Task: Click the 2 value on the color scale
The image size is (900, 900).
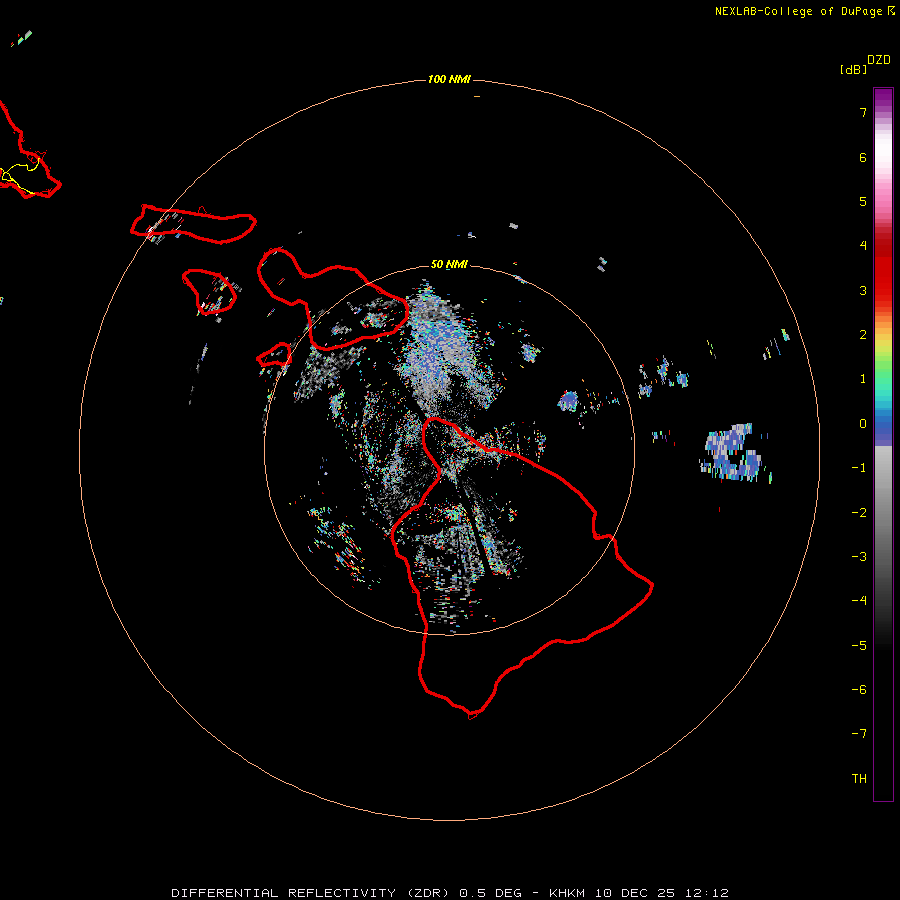Action: (863, 335)
